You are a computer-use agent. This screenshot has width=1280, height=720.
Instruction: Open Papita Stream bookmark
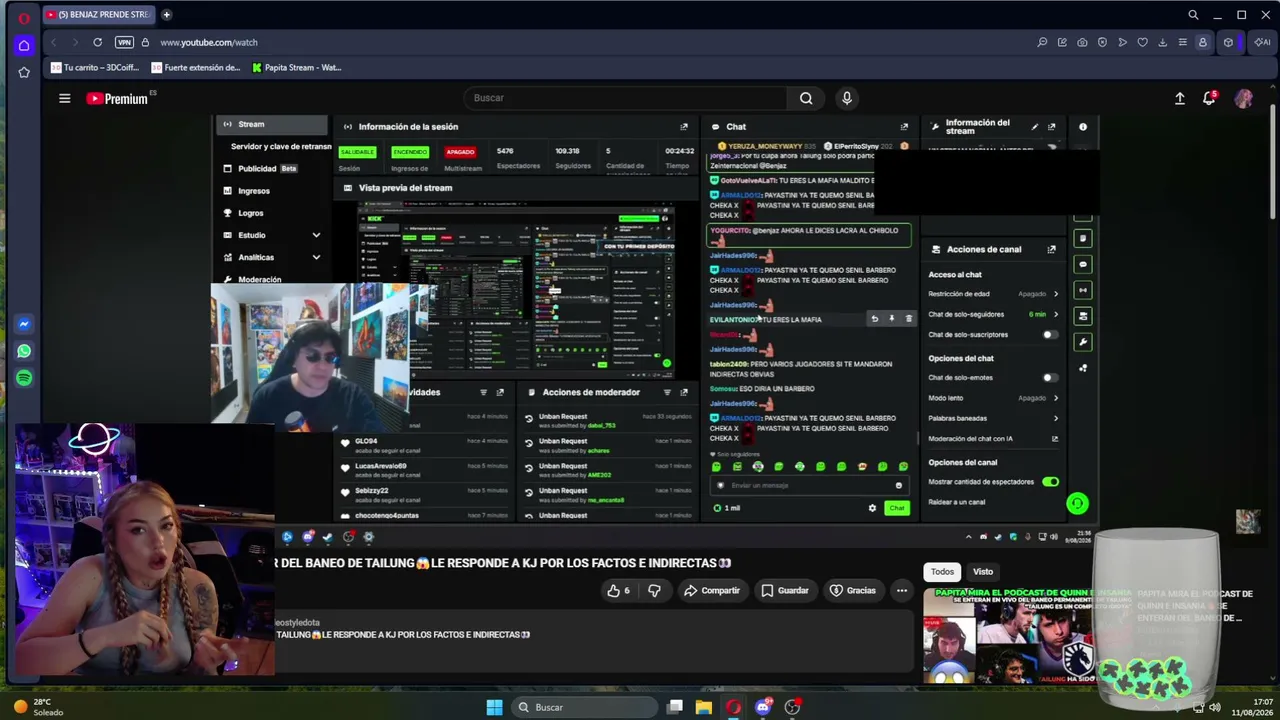[297, 68]
